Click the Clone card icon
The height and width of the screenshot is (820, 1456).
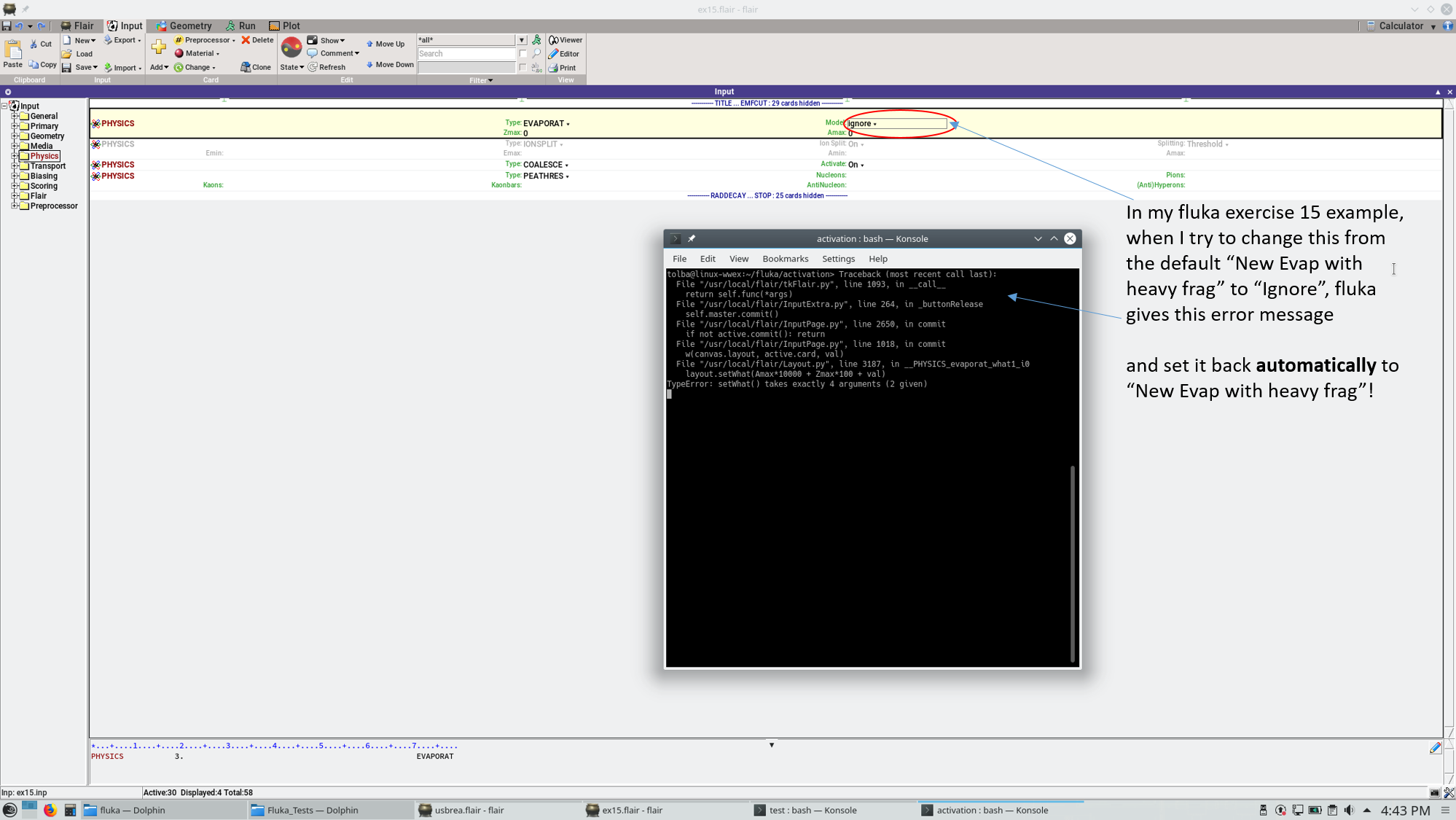[x=246, y=67]
